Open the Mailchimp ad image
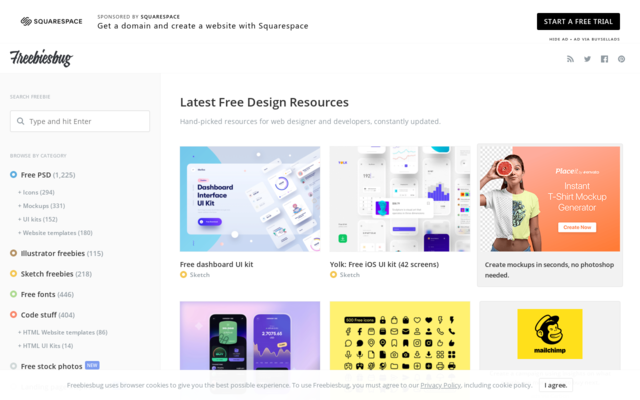Screen dimensions: 640x400 click(x=550, y=334)
